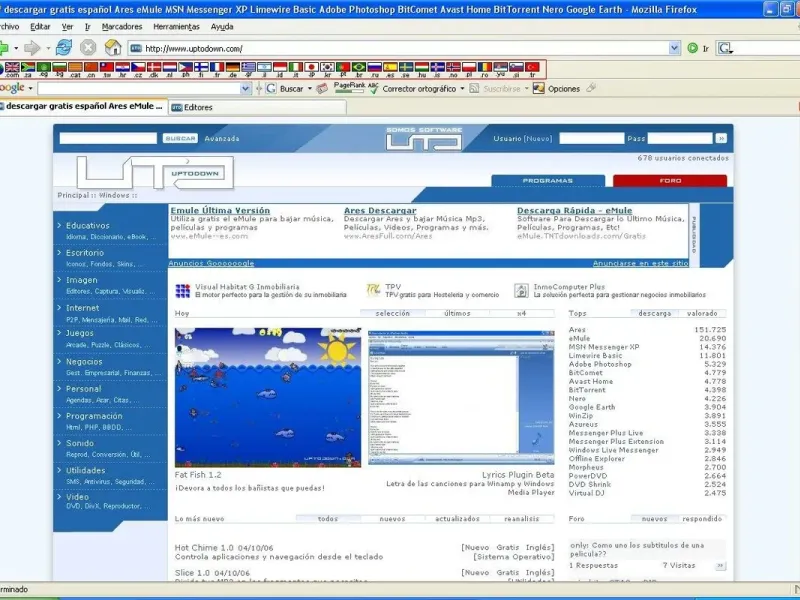Select the Brazil .br flag
Viewport: 800px width, 600px height.
(359, 67)
